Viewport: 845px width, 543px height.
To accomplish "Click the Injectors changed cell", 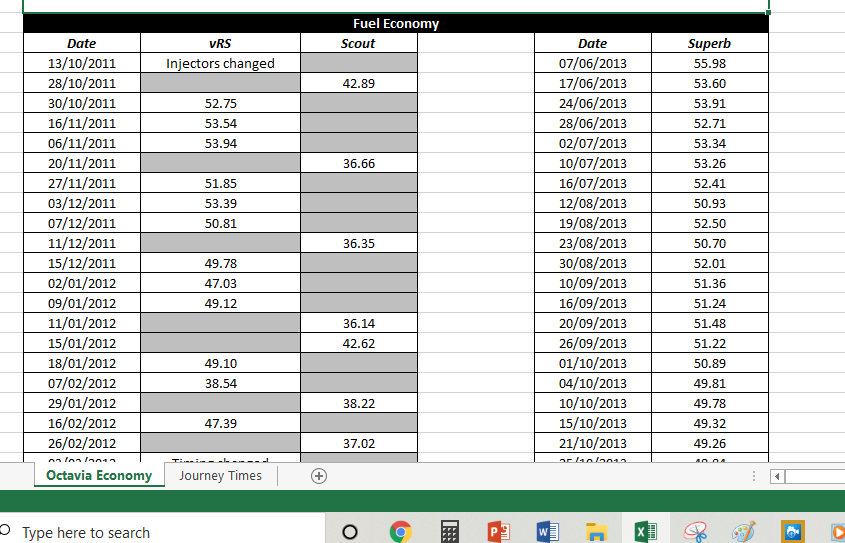I will pyautogui.click(x=220, y=63).
